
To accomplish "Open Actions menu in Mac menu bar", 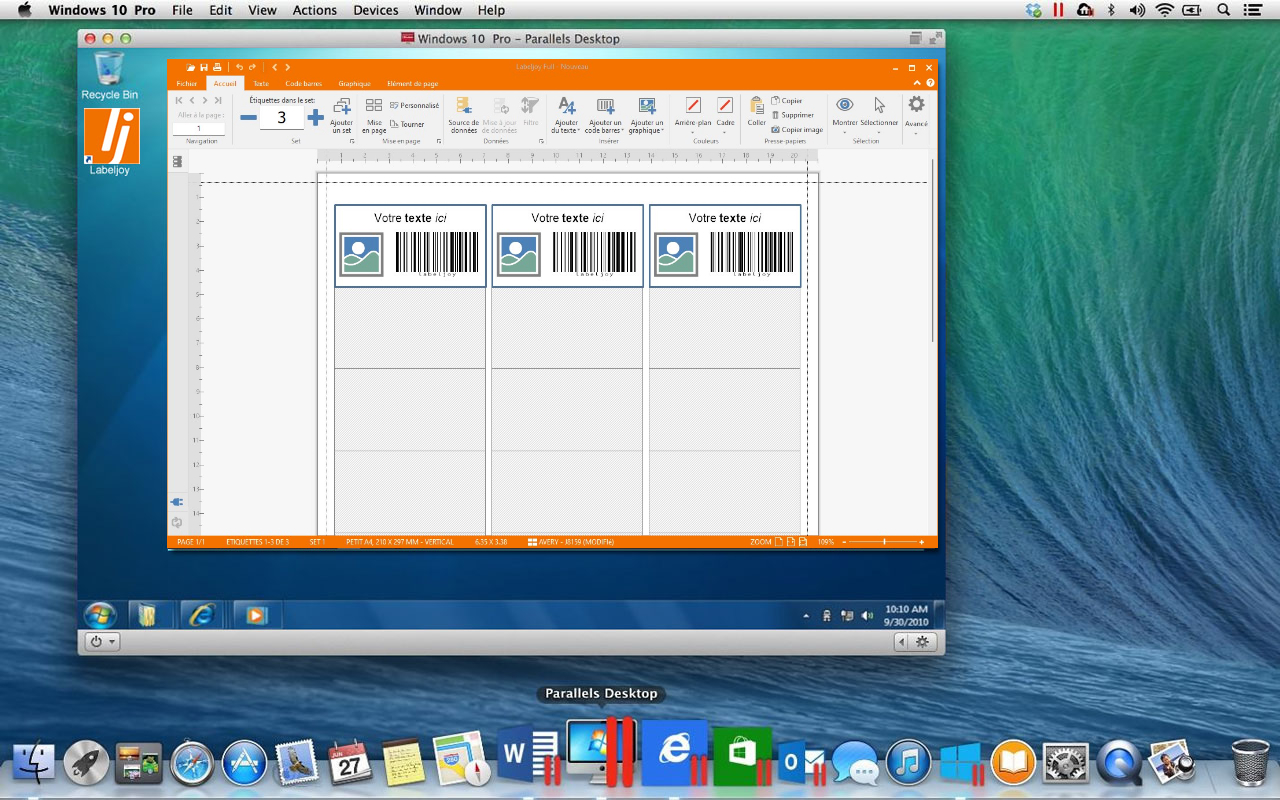I will 314,10.
